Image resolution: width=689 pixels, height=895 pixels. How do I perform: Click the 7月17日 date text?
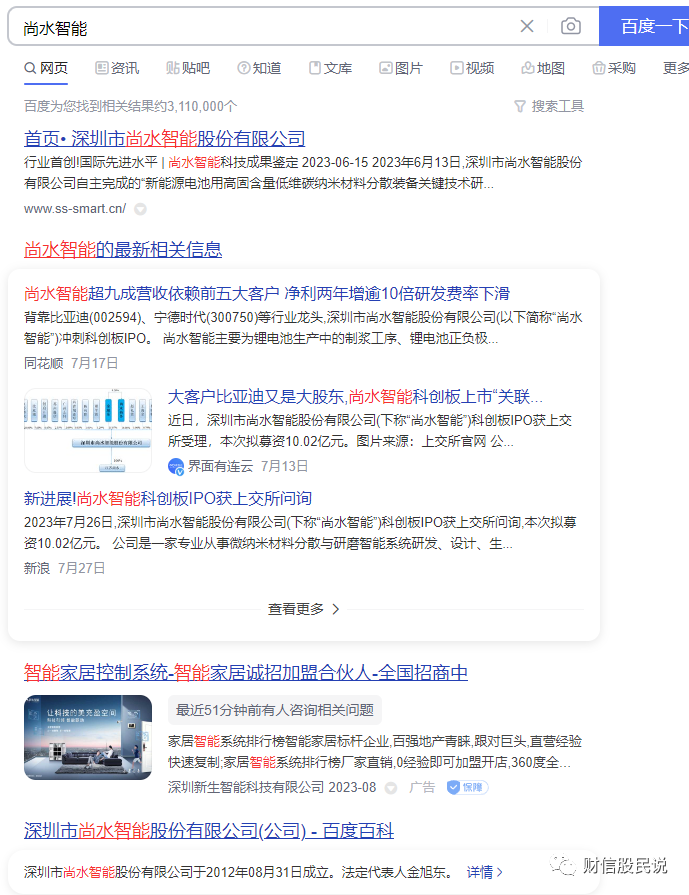pyautogui.click(x=95, y=364)
